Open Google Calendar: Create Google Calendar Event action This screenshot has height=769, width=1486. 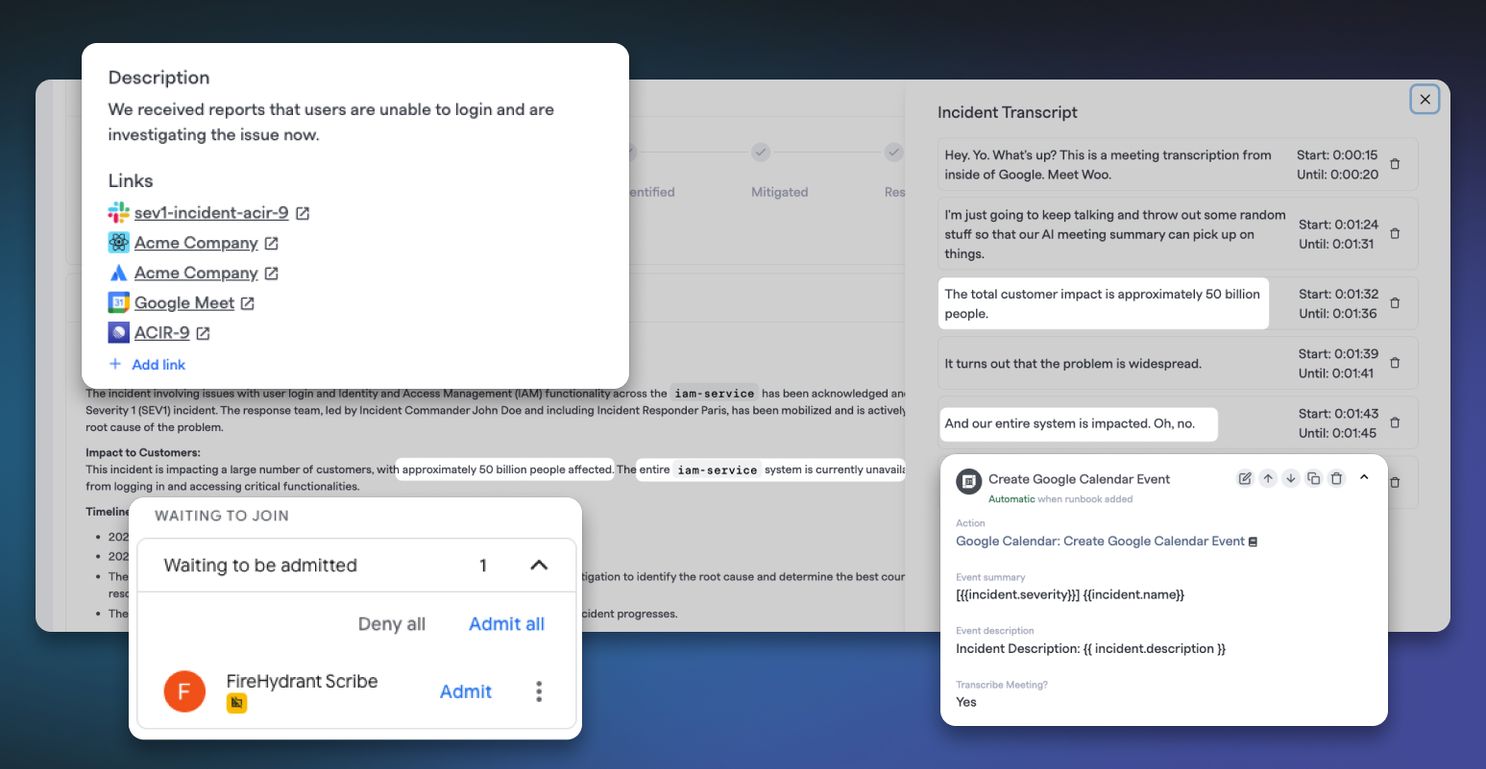click(x=1100, y=541)
